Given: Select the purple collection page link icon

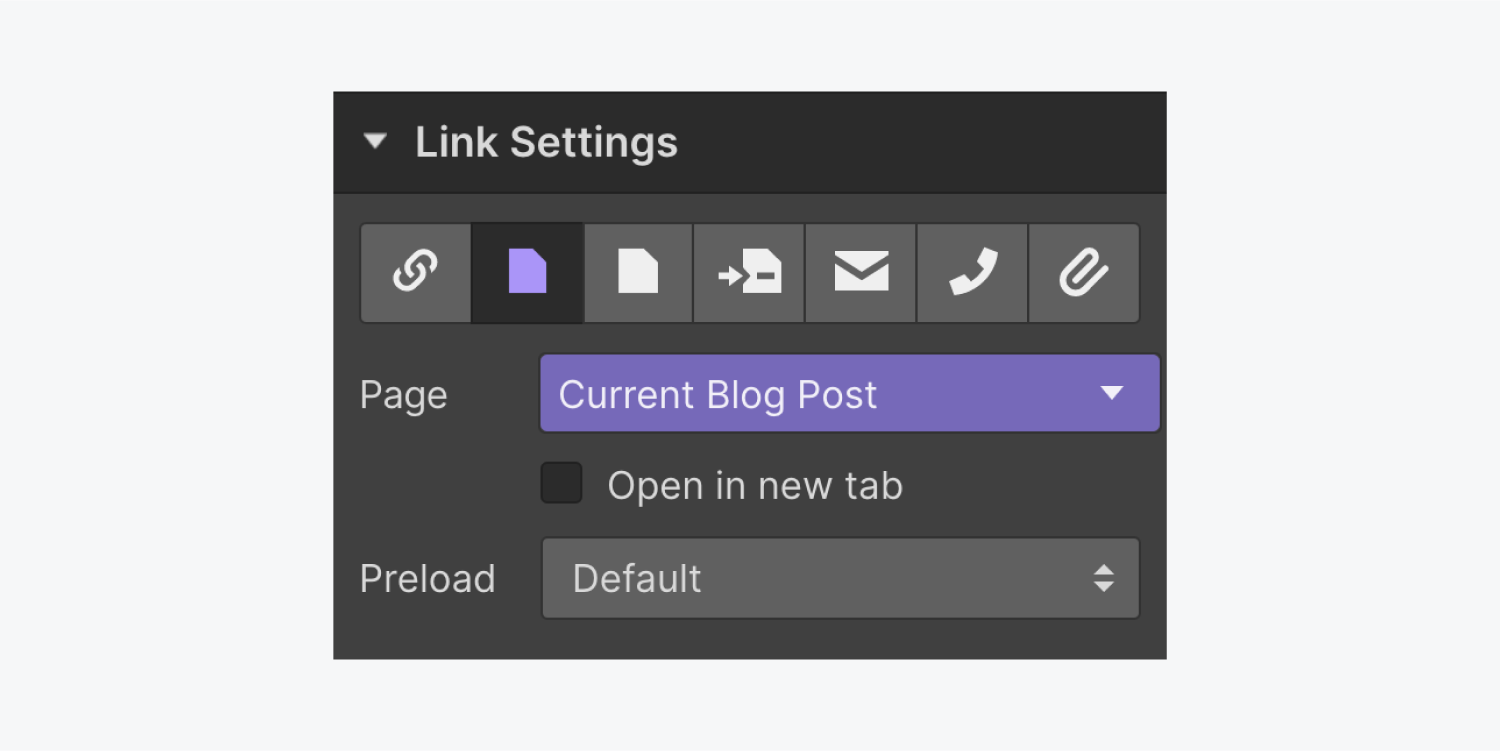Looking at the screenshot, I should click(527, 273).
